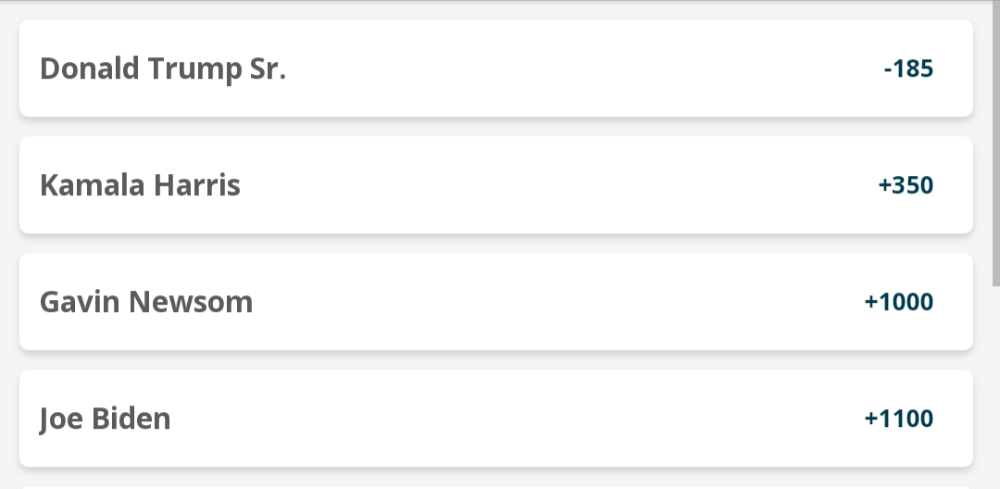Click empty middle of Donald Trump Sr. card
Screen dimensions: 1000x489
pos(574,68)
